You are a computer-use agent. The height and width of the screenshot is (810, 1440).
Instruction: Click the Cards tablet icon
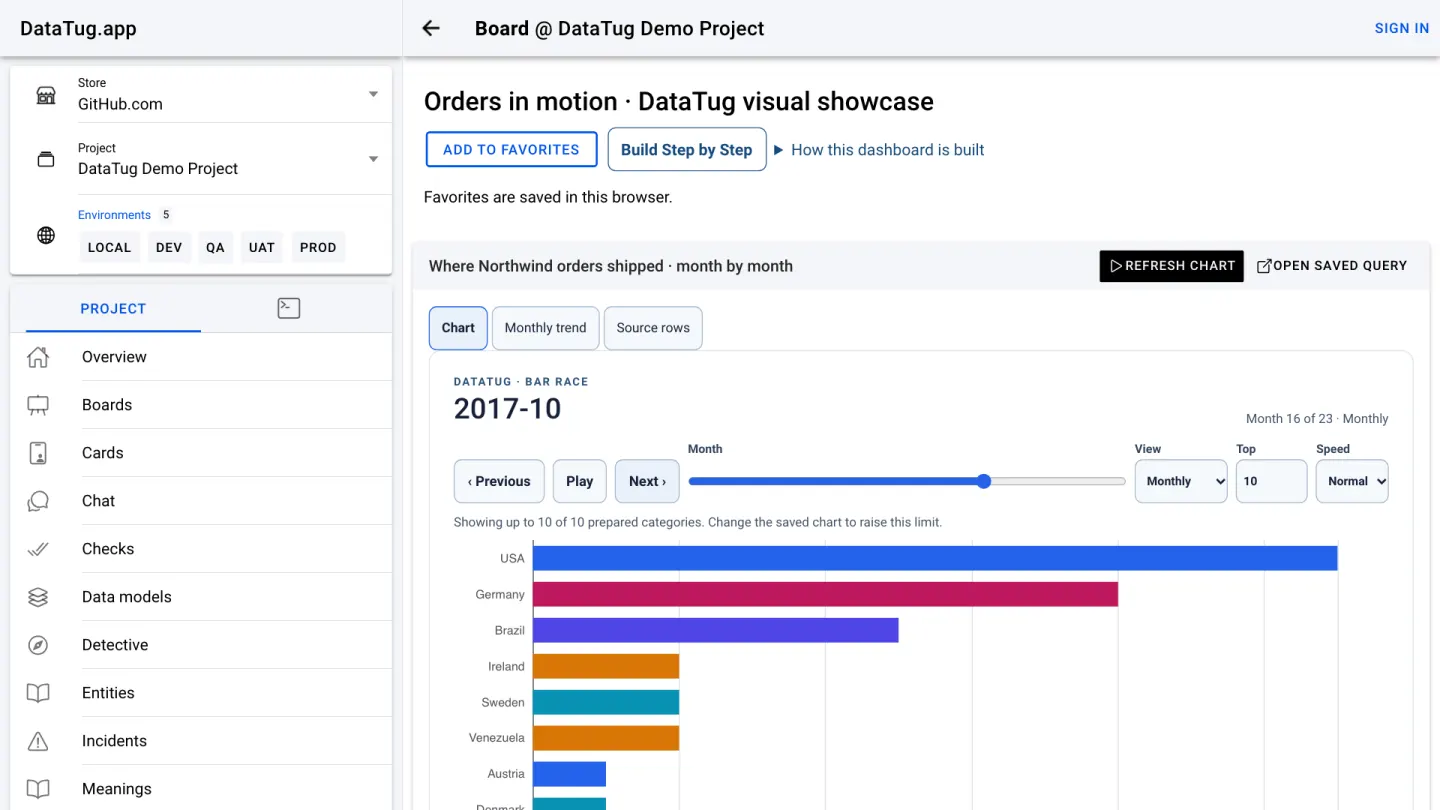(x=38, y=453)
